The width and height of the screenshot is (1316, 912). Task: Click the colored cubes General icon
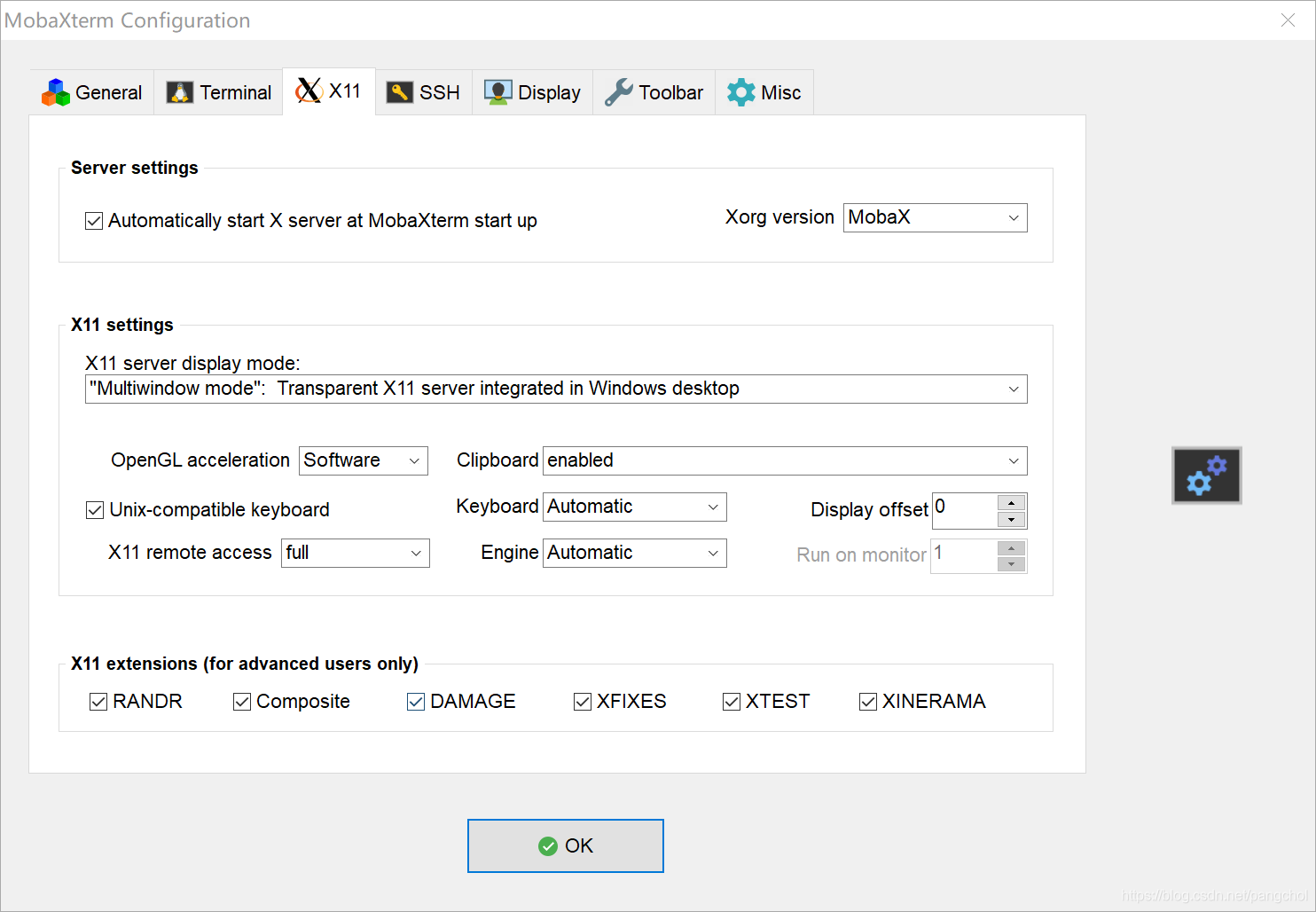[x=56, y=92]
